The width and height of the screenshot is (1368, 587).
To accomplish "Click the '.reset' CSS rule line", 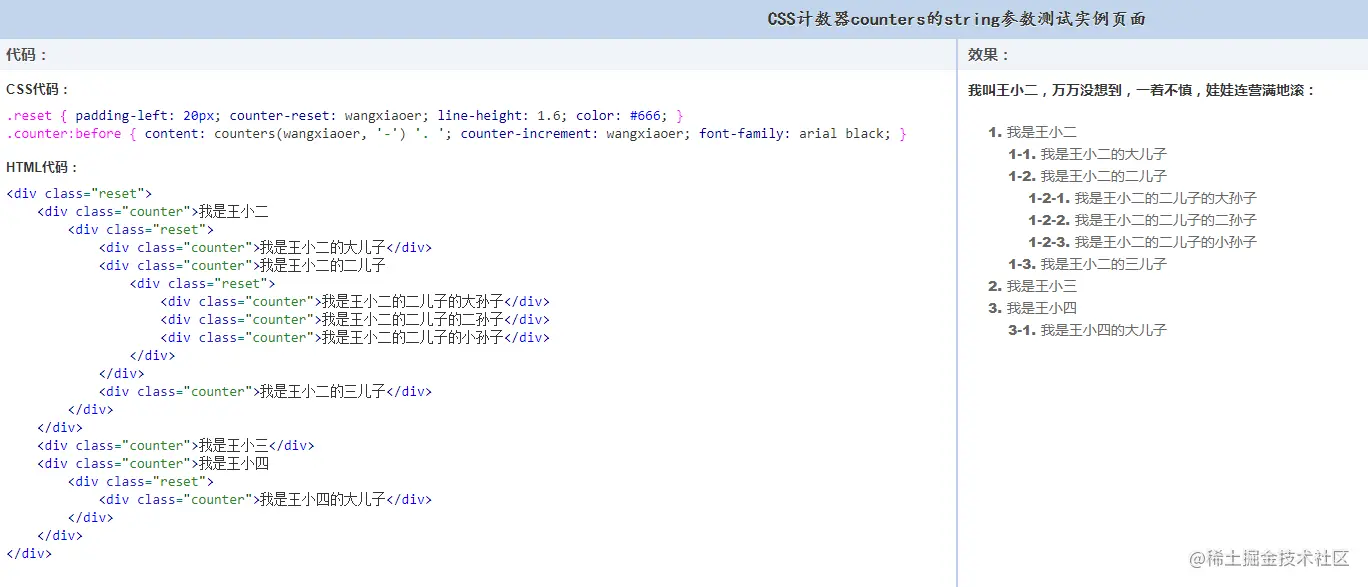I will pos(345,116).
